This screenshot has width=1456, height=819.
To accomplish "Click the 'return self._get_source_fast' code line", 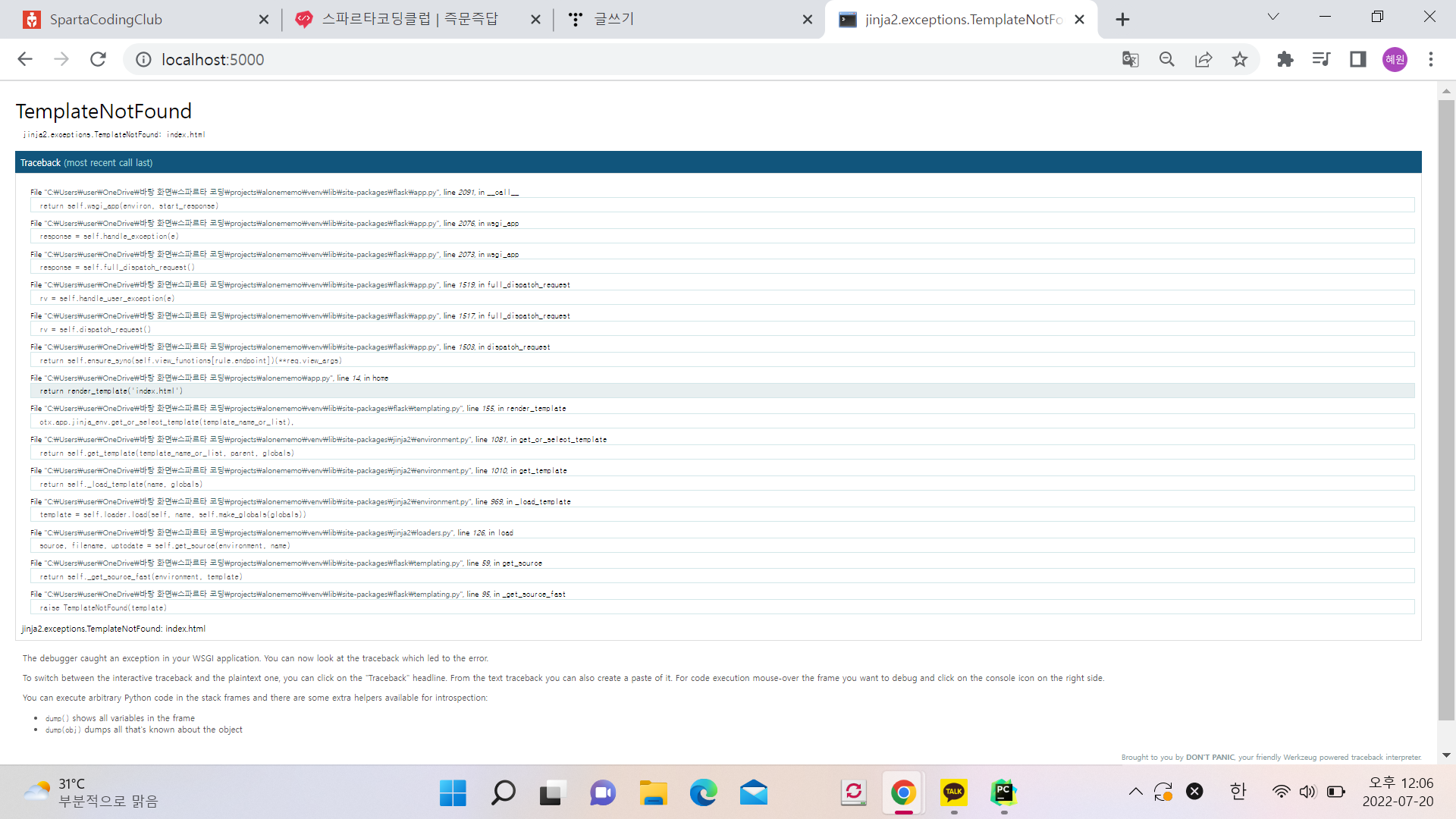I will coord(722,576).
